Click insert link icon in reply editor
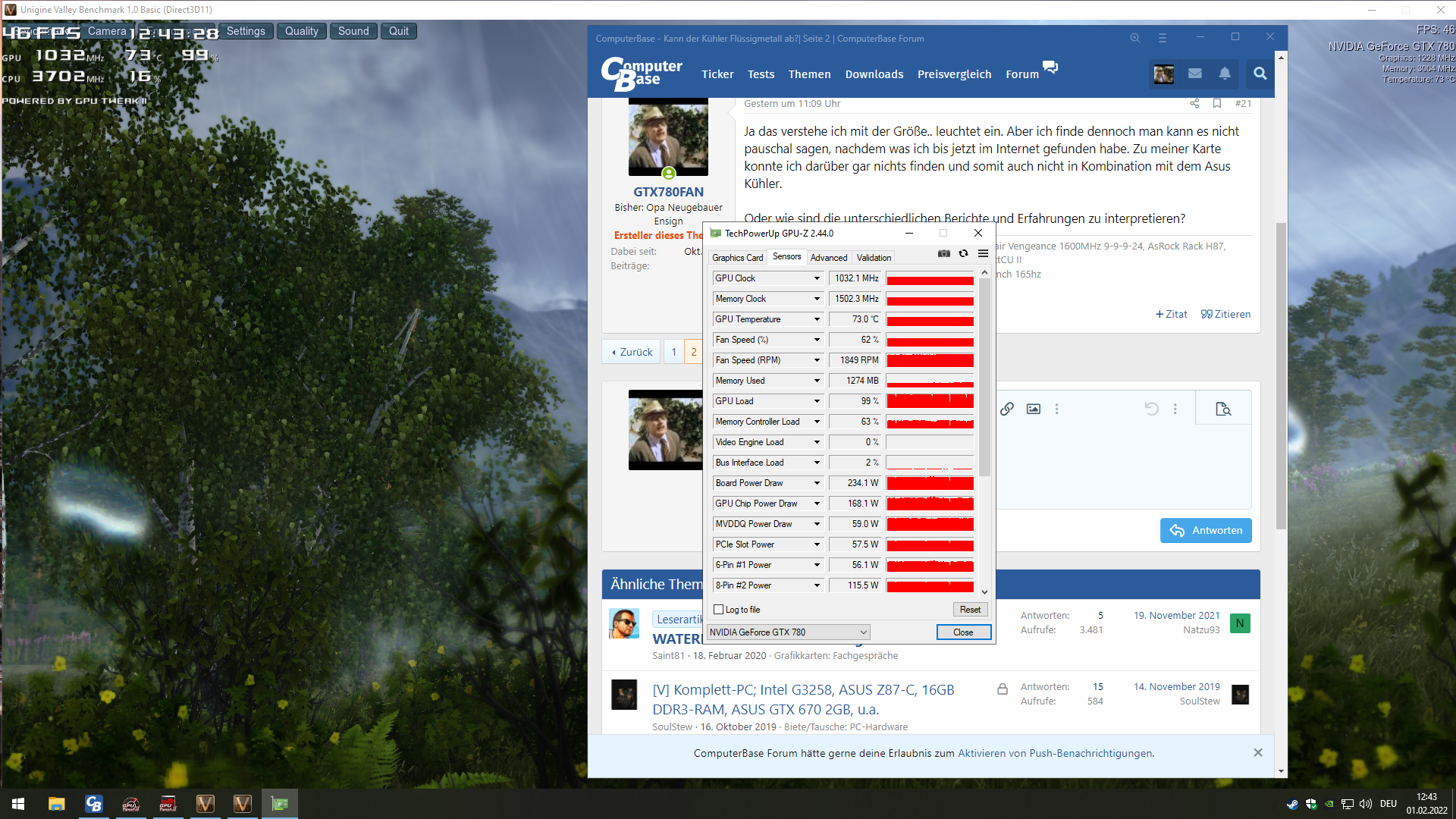The image size is (1456, 819). pos(1007,409)
